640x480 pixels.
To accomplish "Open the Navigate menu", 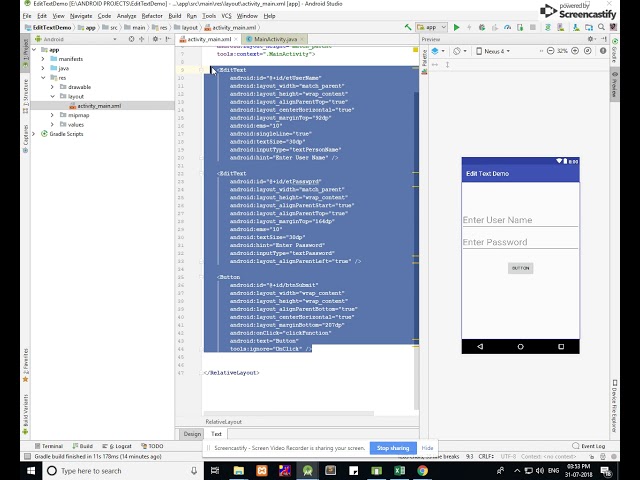I will pyautogui.click(x=81, y=16).
